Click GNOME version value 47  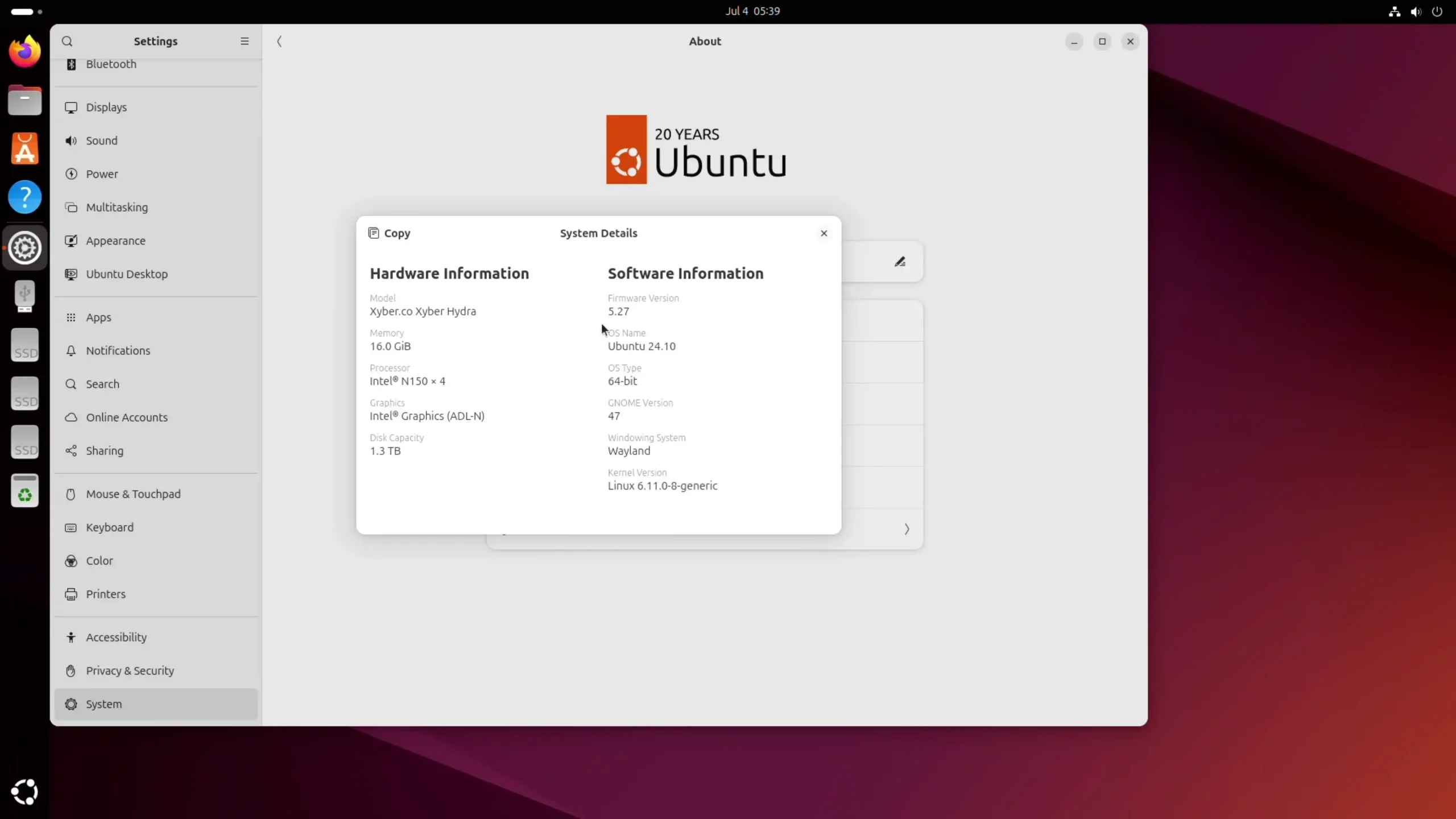[614, 416]
